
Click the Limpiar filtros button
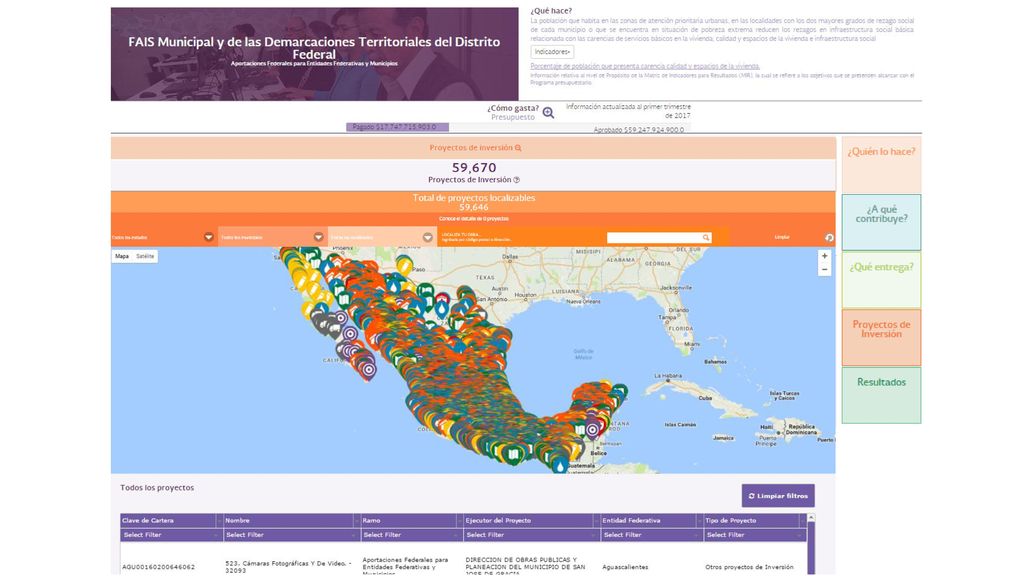pyautogui.click(x=778, y=496)
